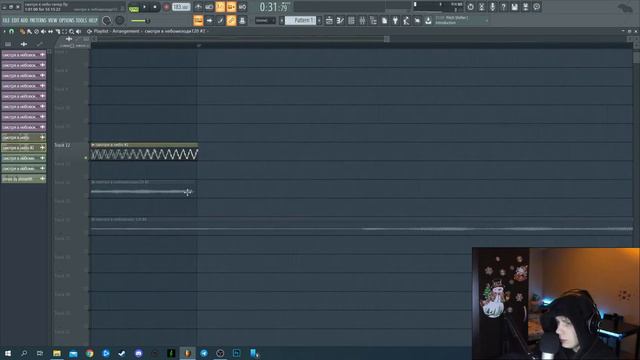
Task: Disable the recording countdown
Action: tap(220, 7)
